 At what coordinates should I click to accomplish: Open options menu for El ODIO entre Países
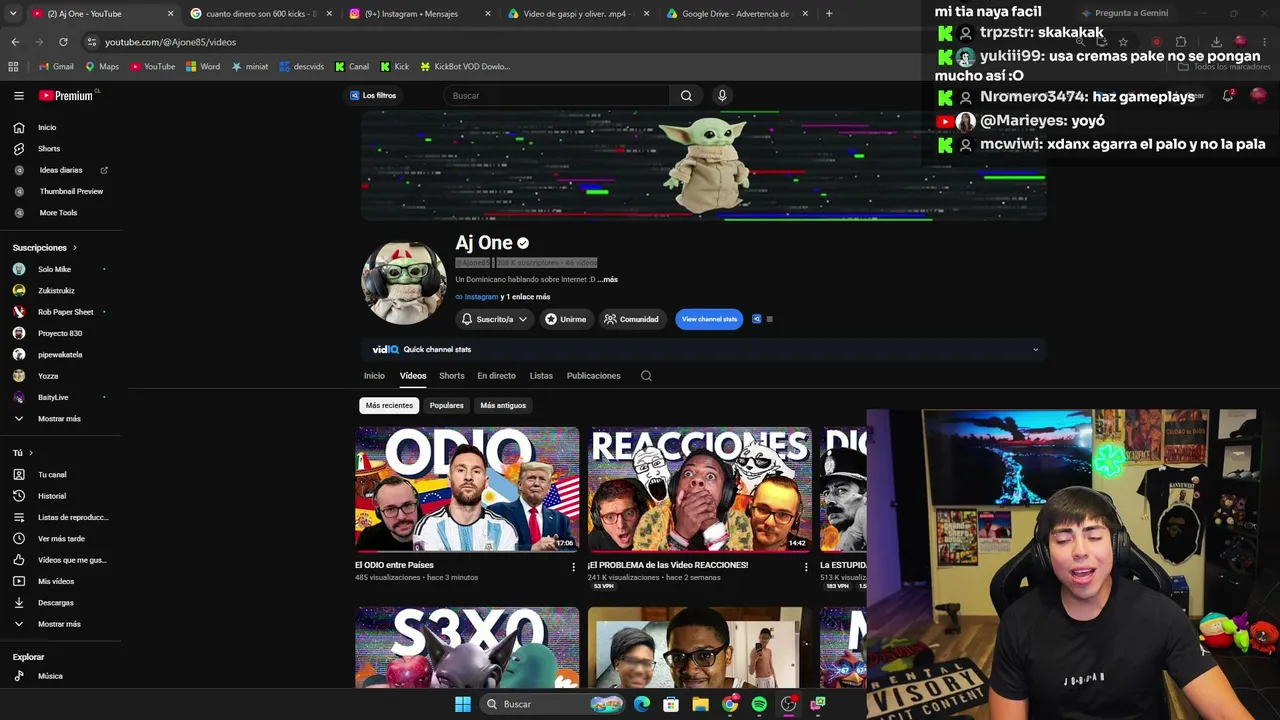point(573,567)
